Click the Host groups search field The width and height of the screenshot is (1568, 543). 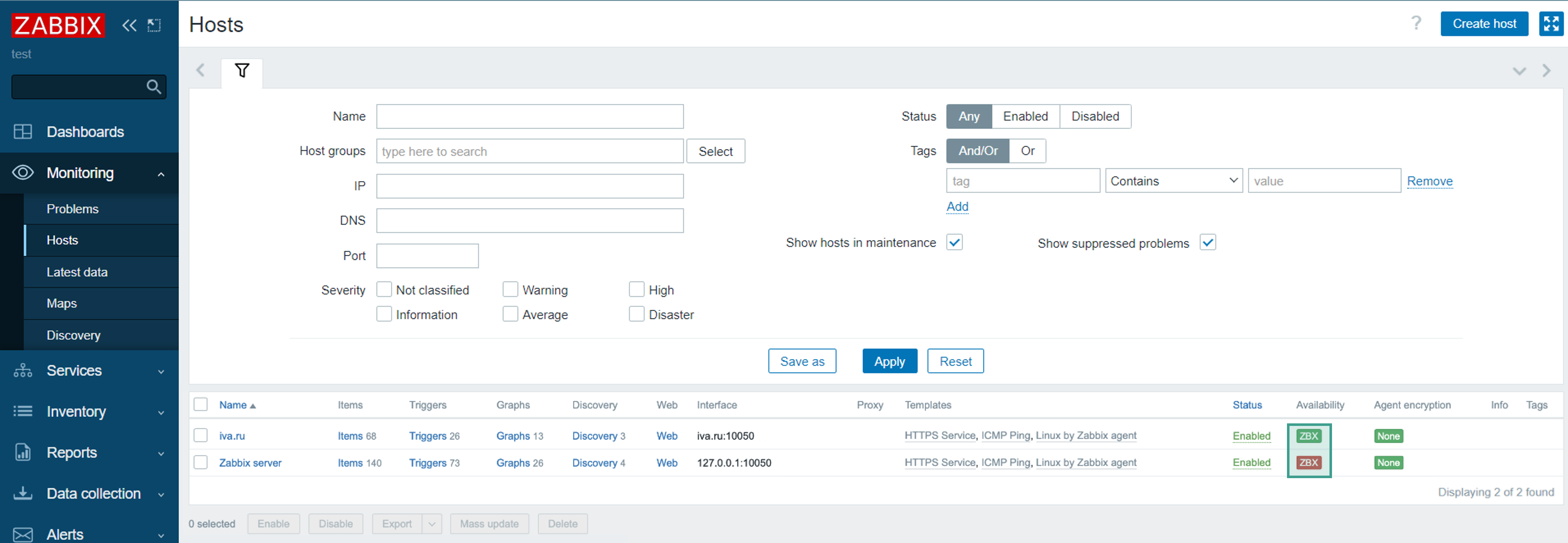(x=529, y=151)
